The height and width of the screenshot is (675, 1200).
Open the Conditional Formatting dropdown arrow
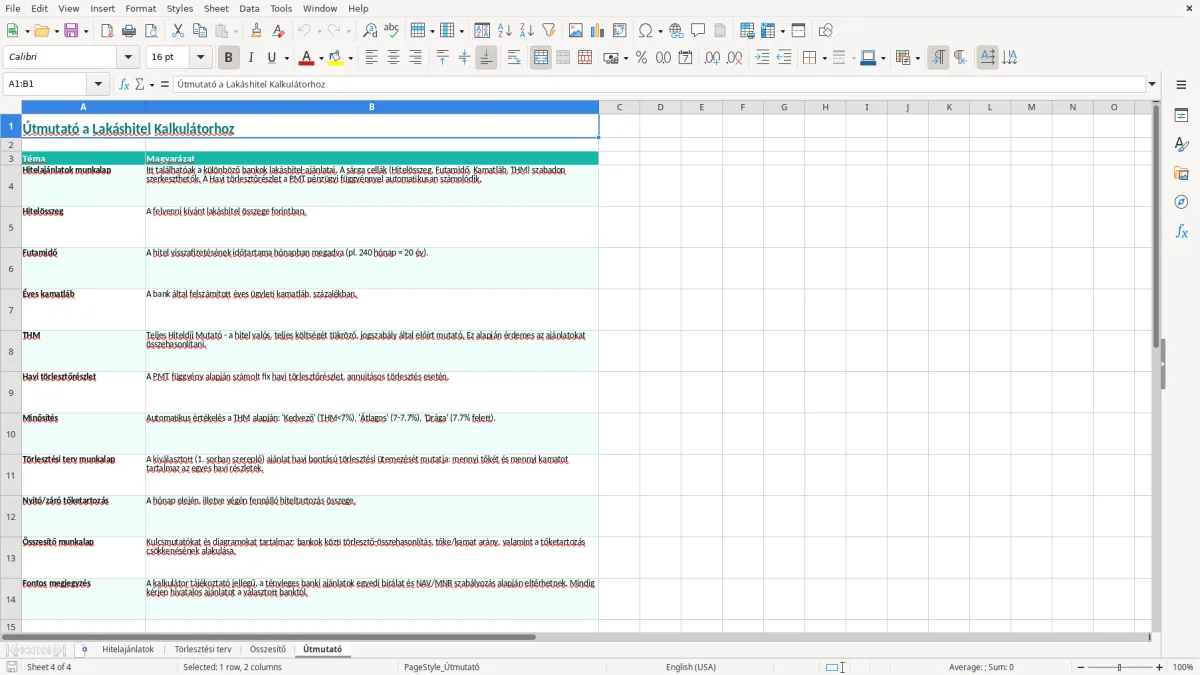[x=917, y=58]
